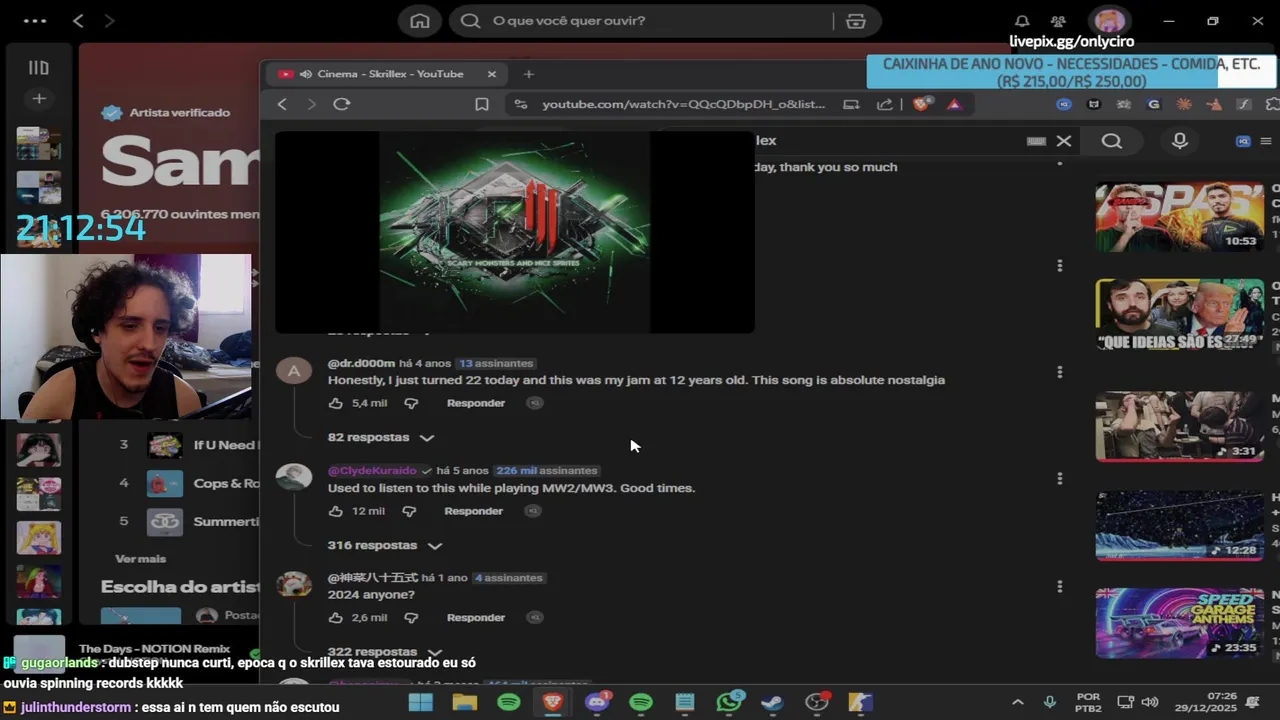
Task: Open options menu for '2024 anyone?' comment
Action: pos(1059,587)
